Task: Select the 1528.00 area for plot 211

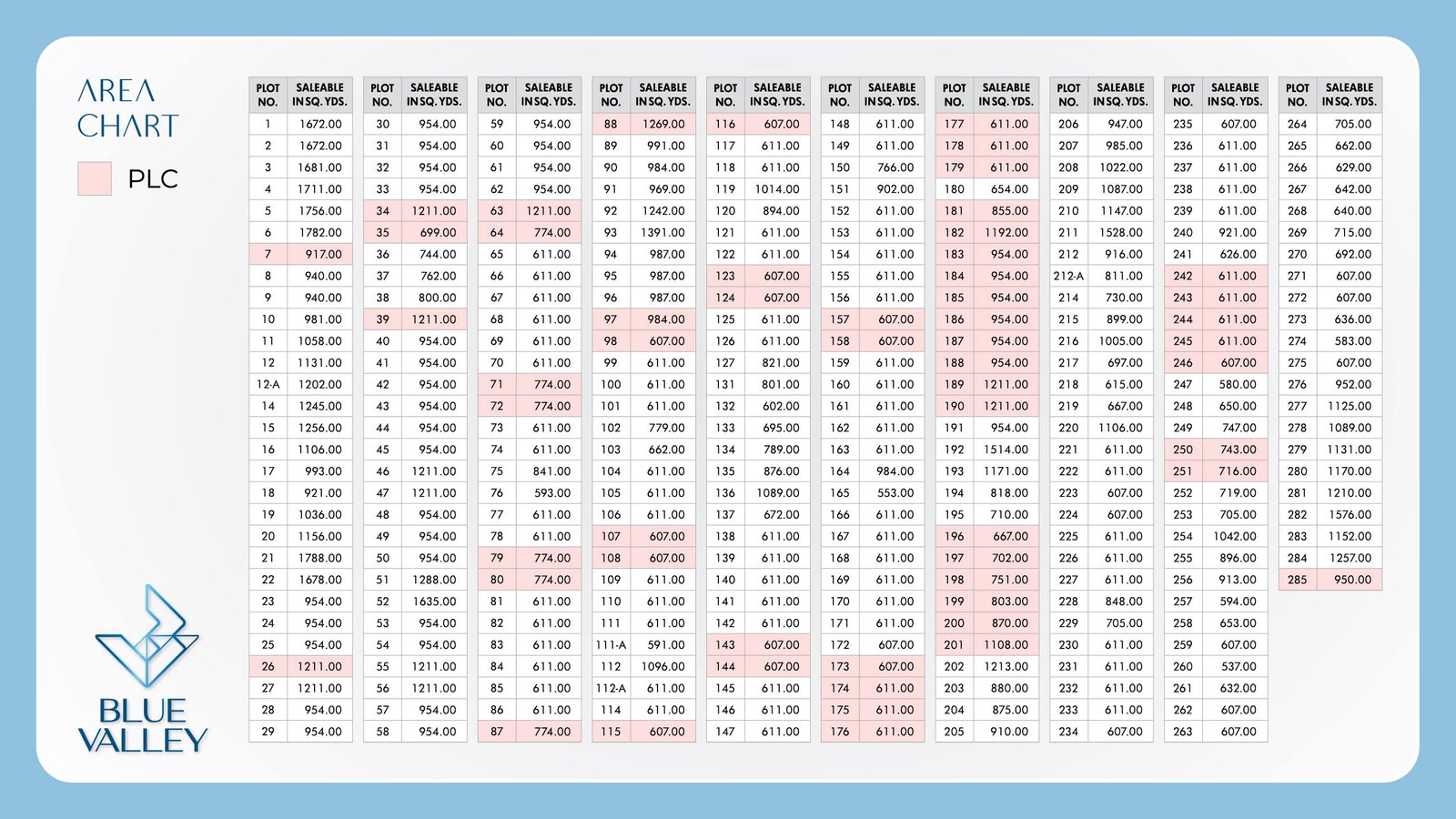Action: (x=1120, y=232)
